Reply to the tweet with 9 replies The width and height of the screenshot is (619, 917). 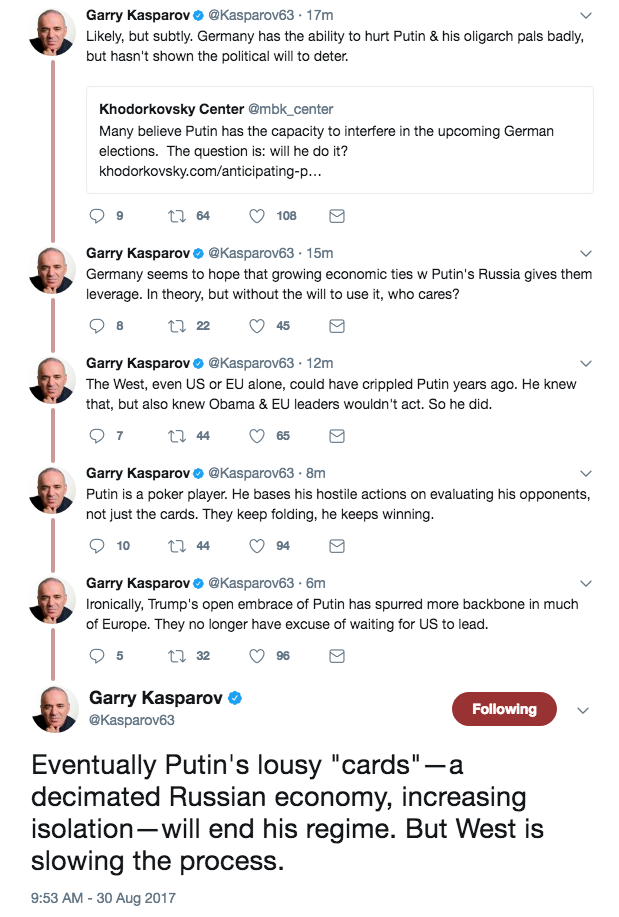coord(97,216)
